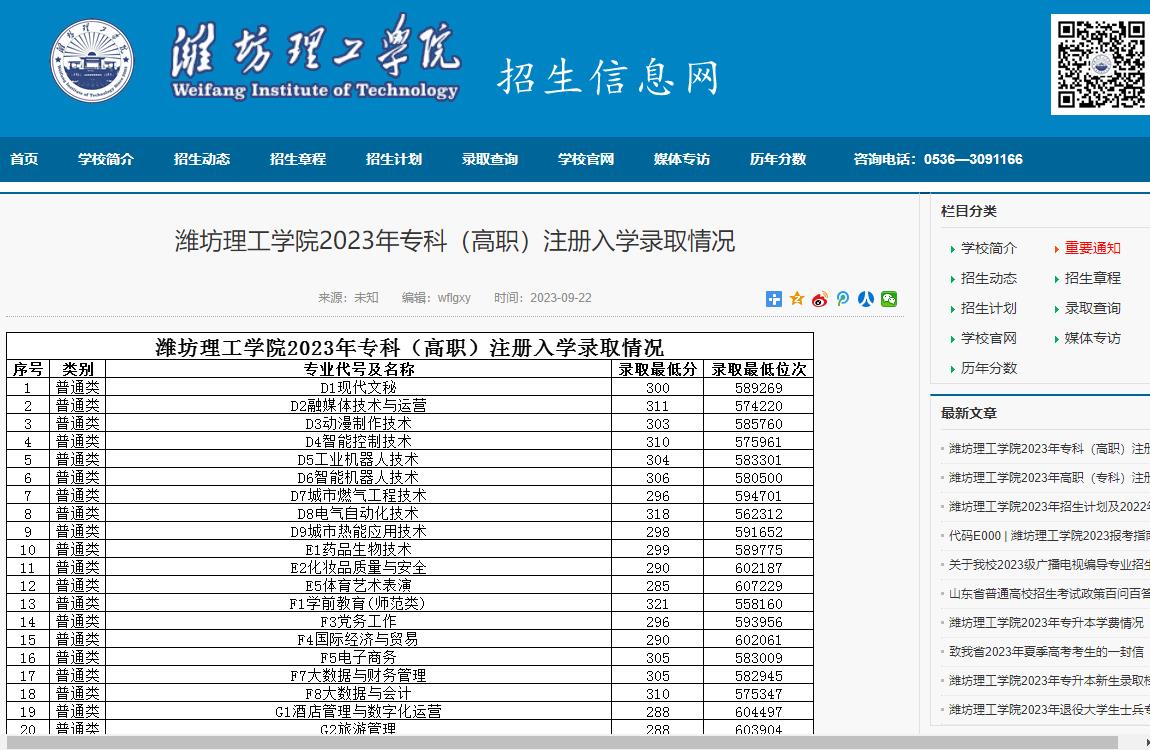Go to 首页 in the navigation bar
Image resolution: width=1150 pixels, height=750 pixels.
point(24,159)
